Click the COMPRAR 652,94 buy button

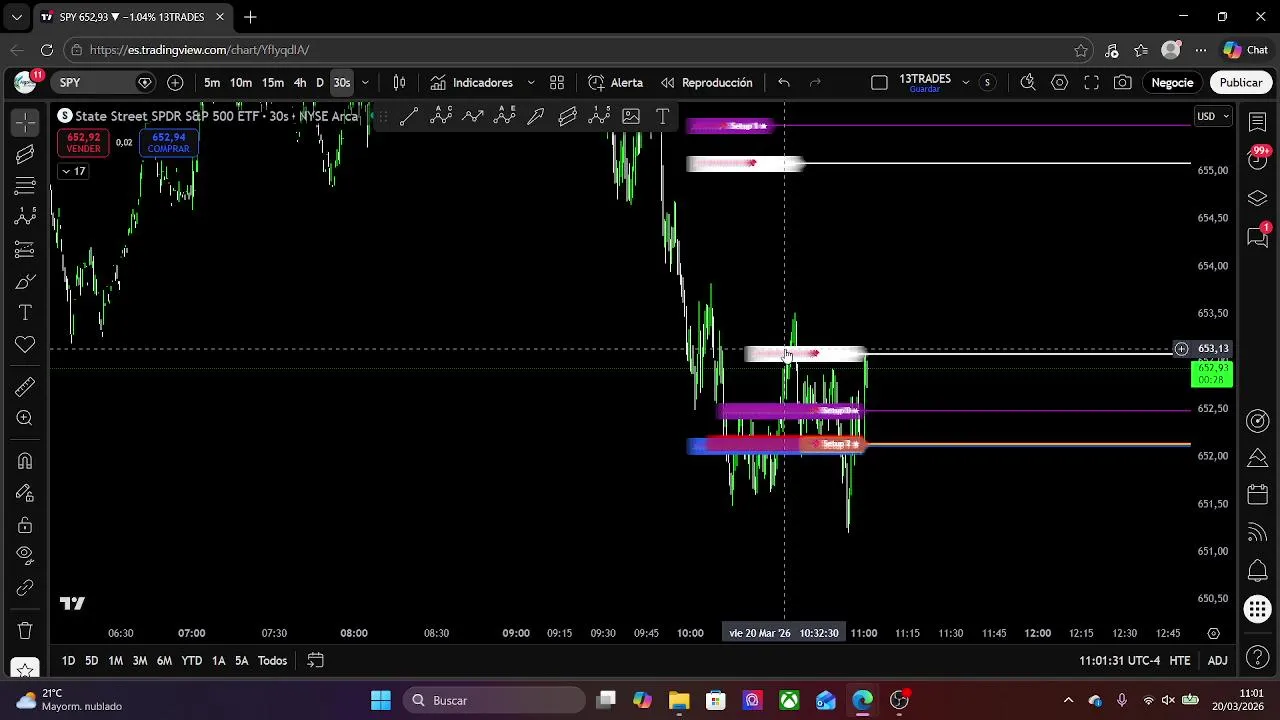[x=168, y=143]
